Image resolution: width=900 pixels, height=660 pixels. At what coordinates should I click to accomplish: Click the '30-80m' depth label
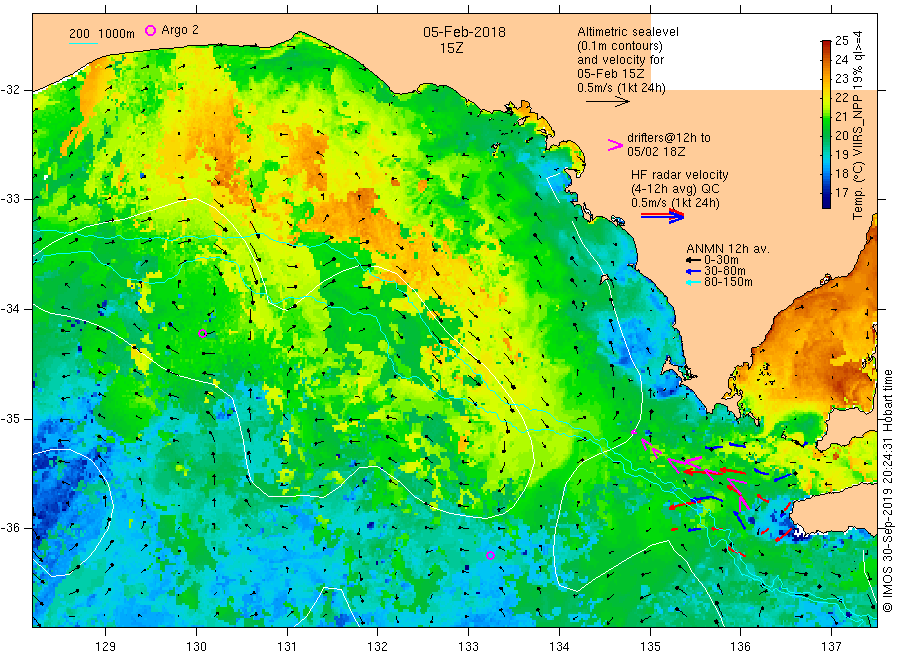pos(724,271)
